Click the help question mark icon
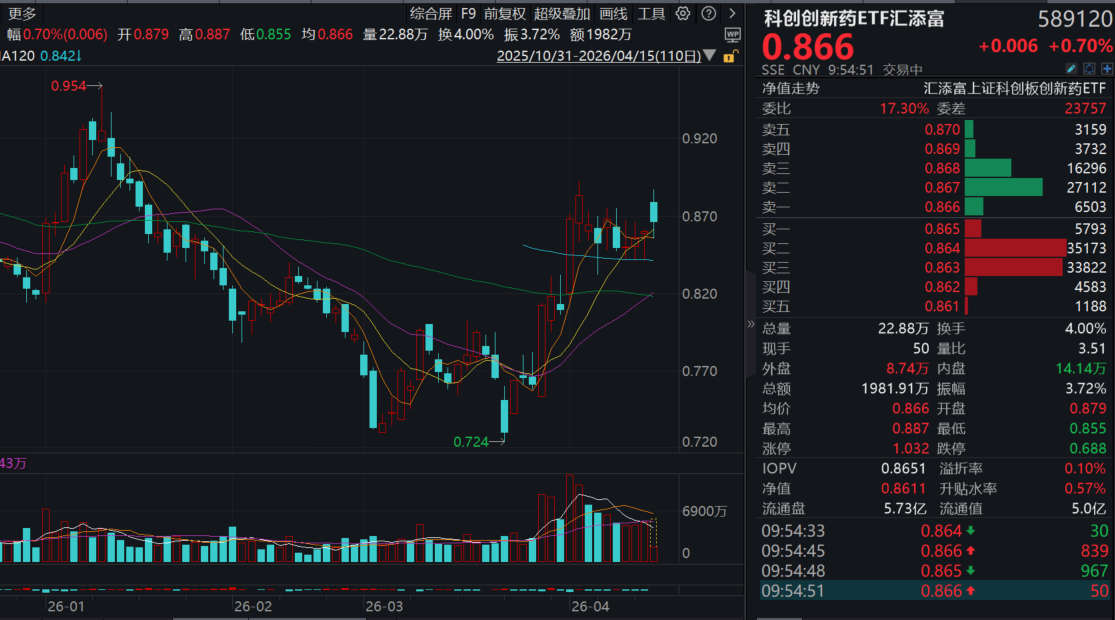 (708, 14)
